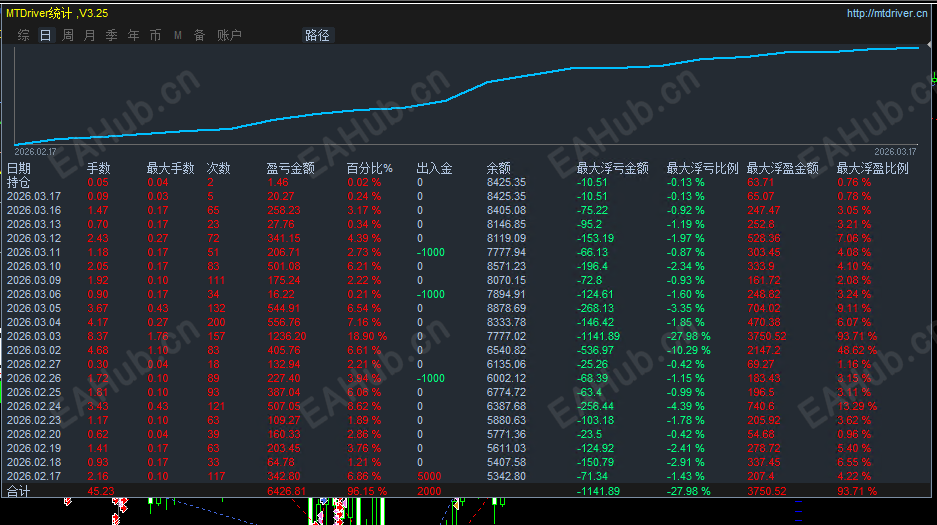The width and height of the screenshot is (937, 525).
Task: Click the 最大手数 column header
Action: pyautogui.click(x=170, y=168)
